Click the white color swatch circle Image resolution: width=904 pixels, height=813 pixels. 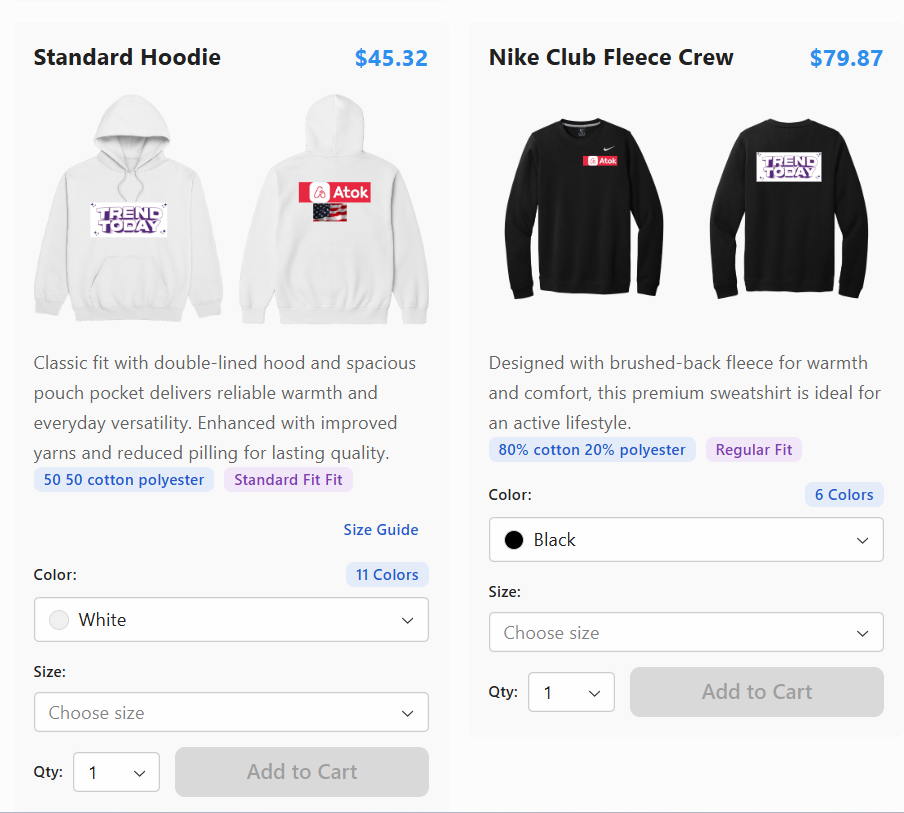tap(59, 620)
